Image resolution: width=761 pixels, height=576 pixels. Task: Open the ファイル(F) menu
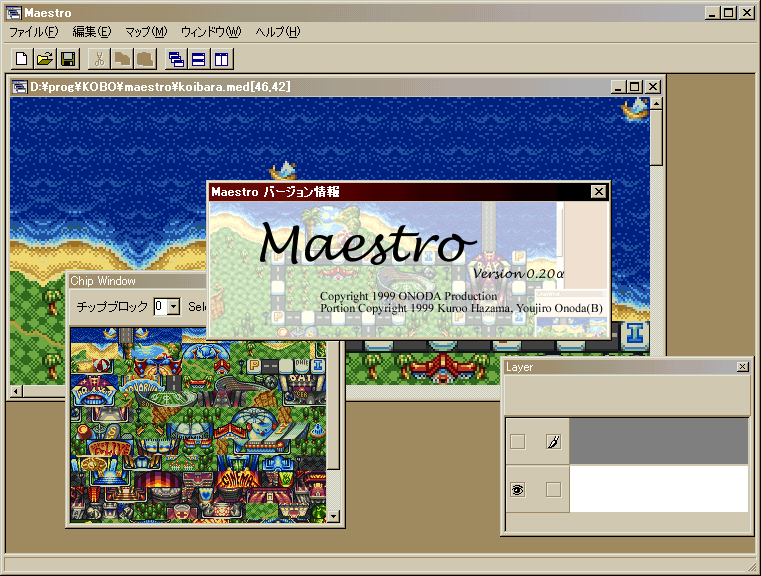33,32
